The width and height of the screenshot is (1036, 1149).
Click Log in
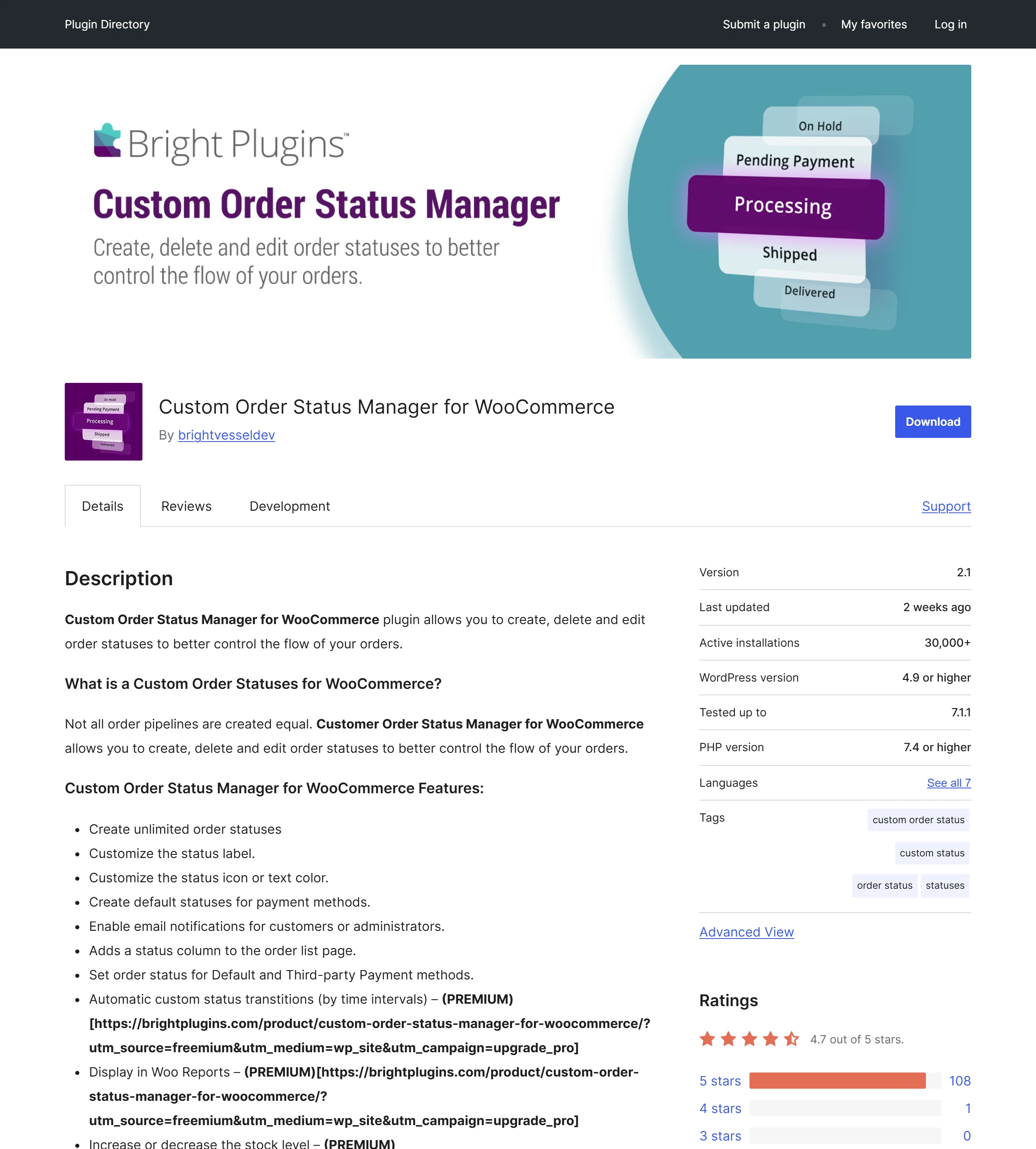click(x=950, y=24)
